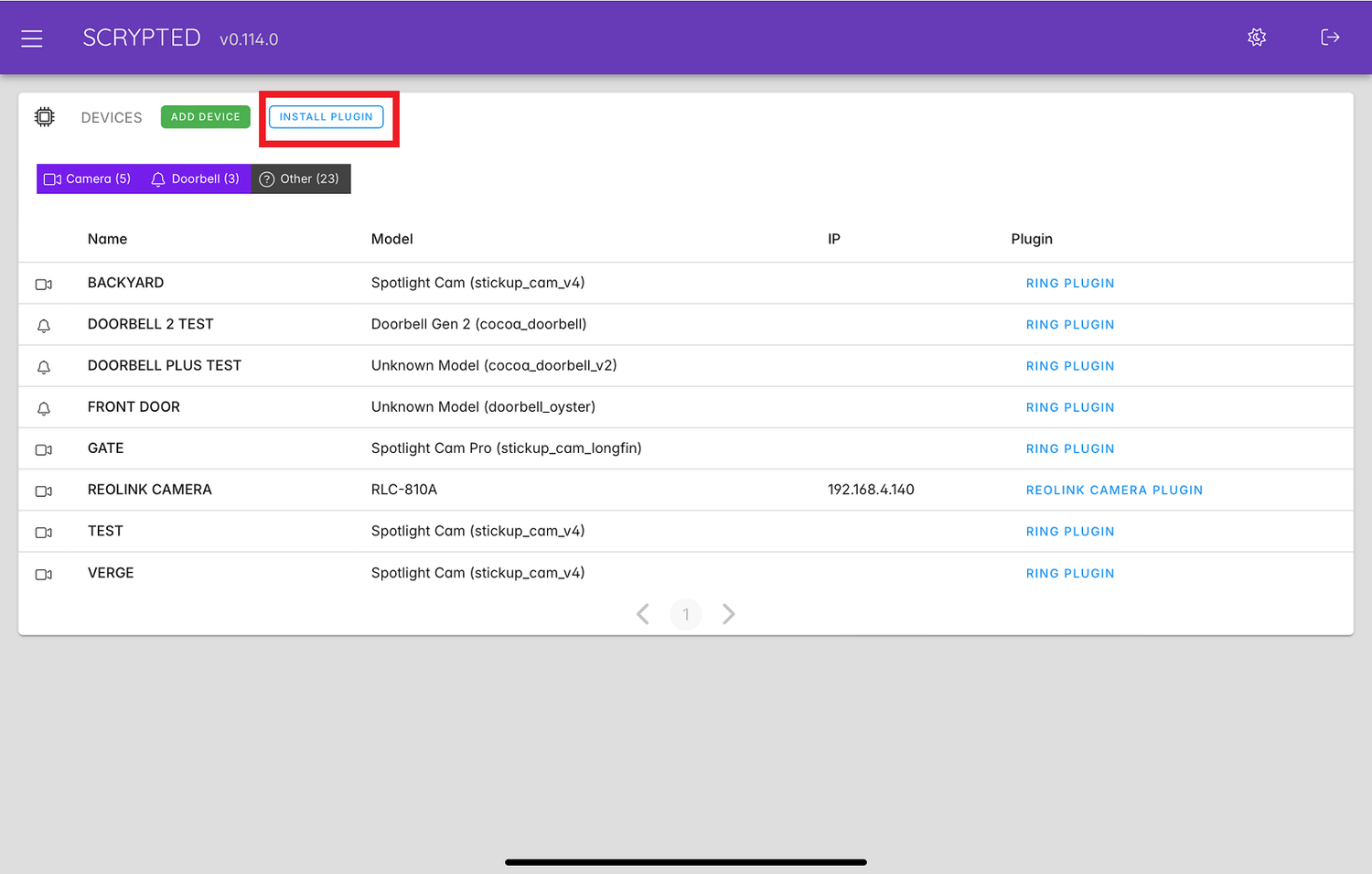The image size is (1372, 874).
Task: Click the Name column header
Action: (107, 239)
